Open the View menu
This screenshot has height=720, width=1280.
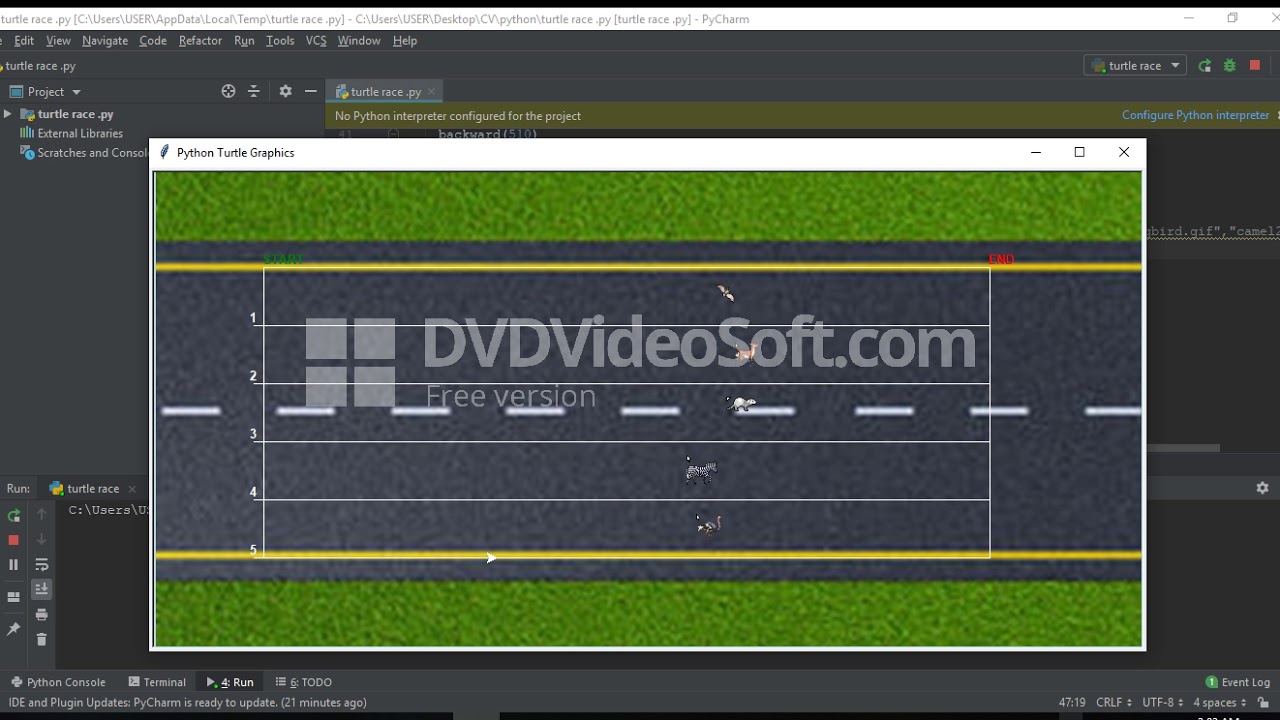[58, 41]
